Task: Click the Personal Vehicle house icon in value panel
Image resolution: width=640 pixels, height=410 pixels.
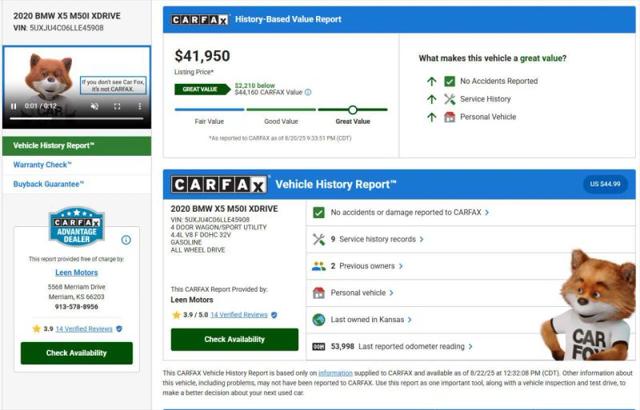Action: (449, 117)
